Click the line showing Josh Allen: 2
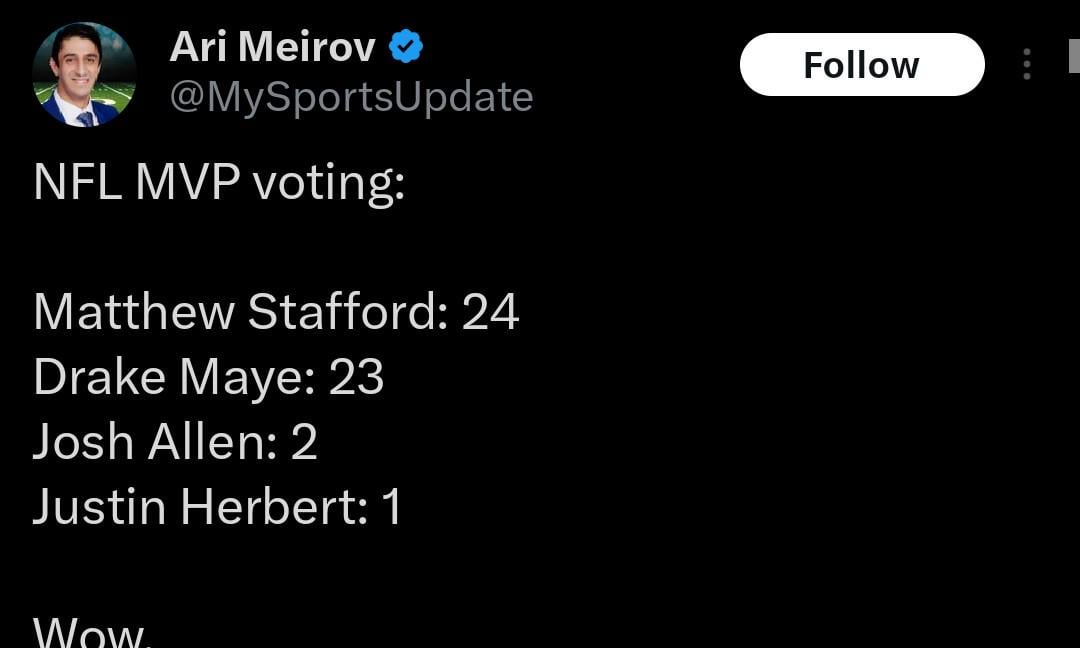 [x=176, y=441]
